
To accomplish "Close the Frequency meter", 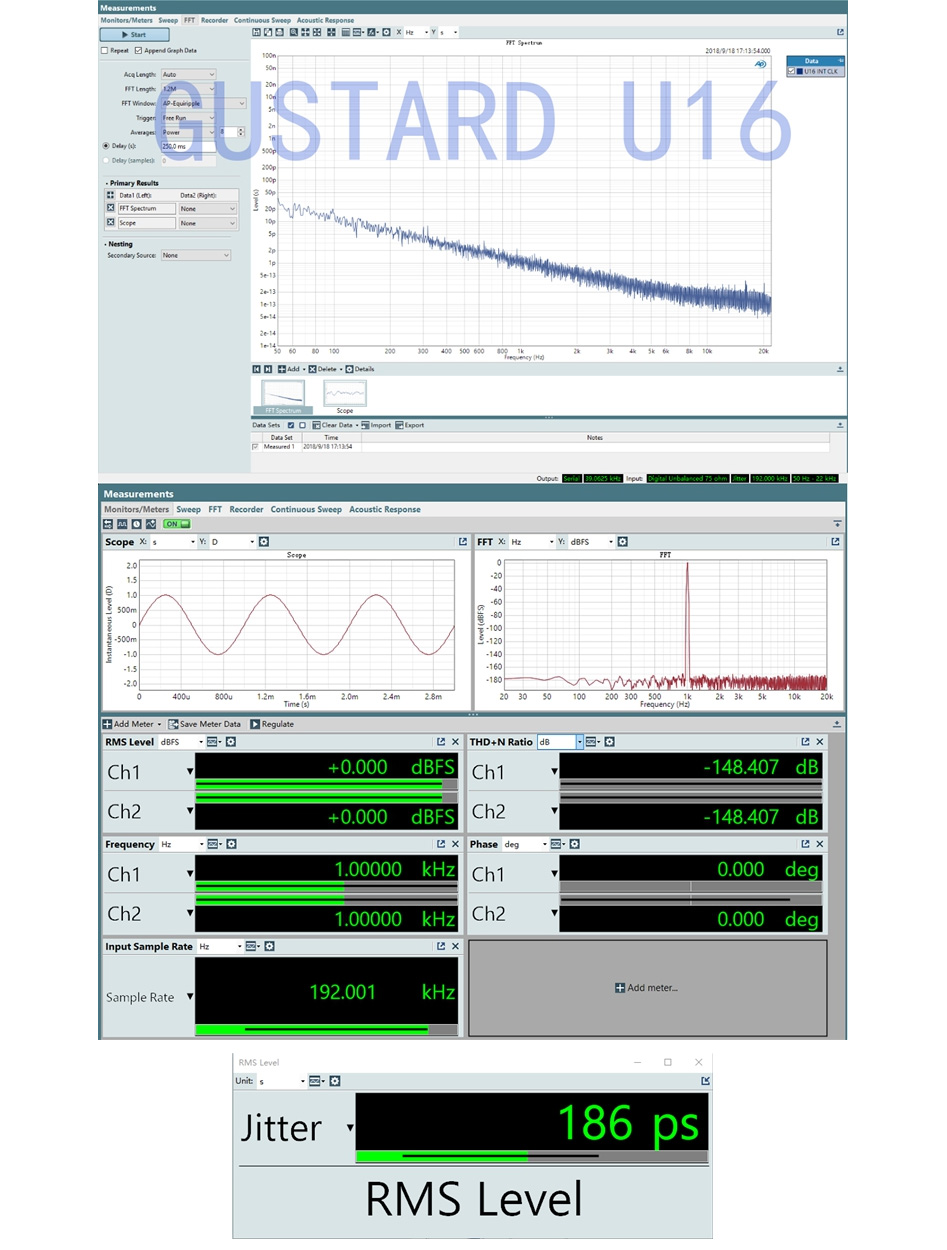I will coord(455,844).
